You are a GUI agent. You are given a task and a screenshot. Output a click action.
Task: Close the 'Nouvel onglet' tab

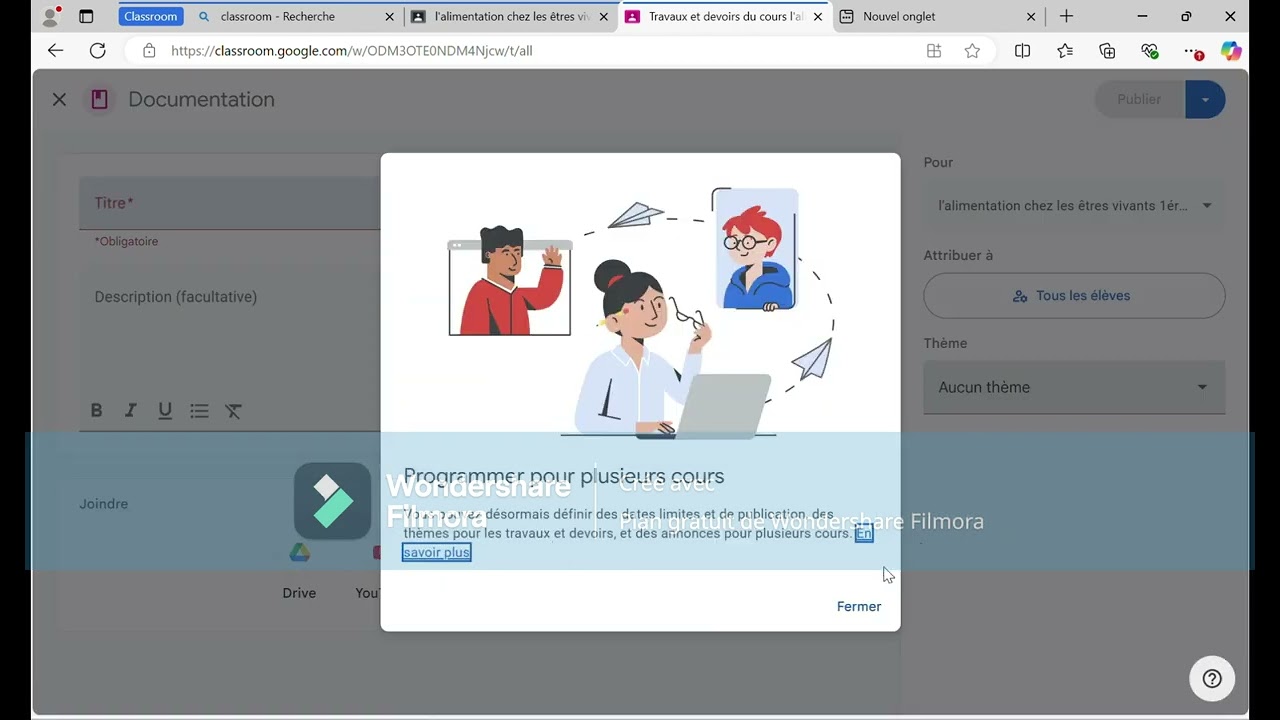(x=1031, y=16)
